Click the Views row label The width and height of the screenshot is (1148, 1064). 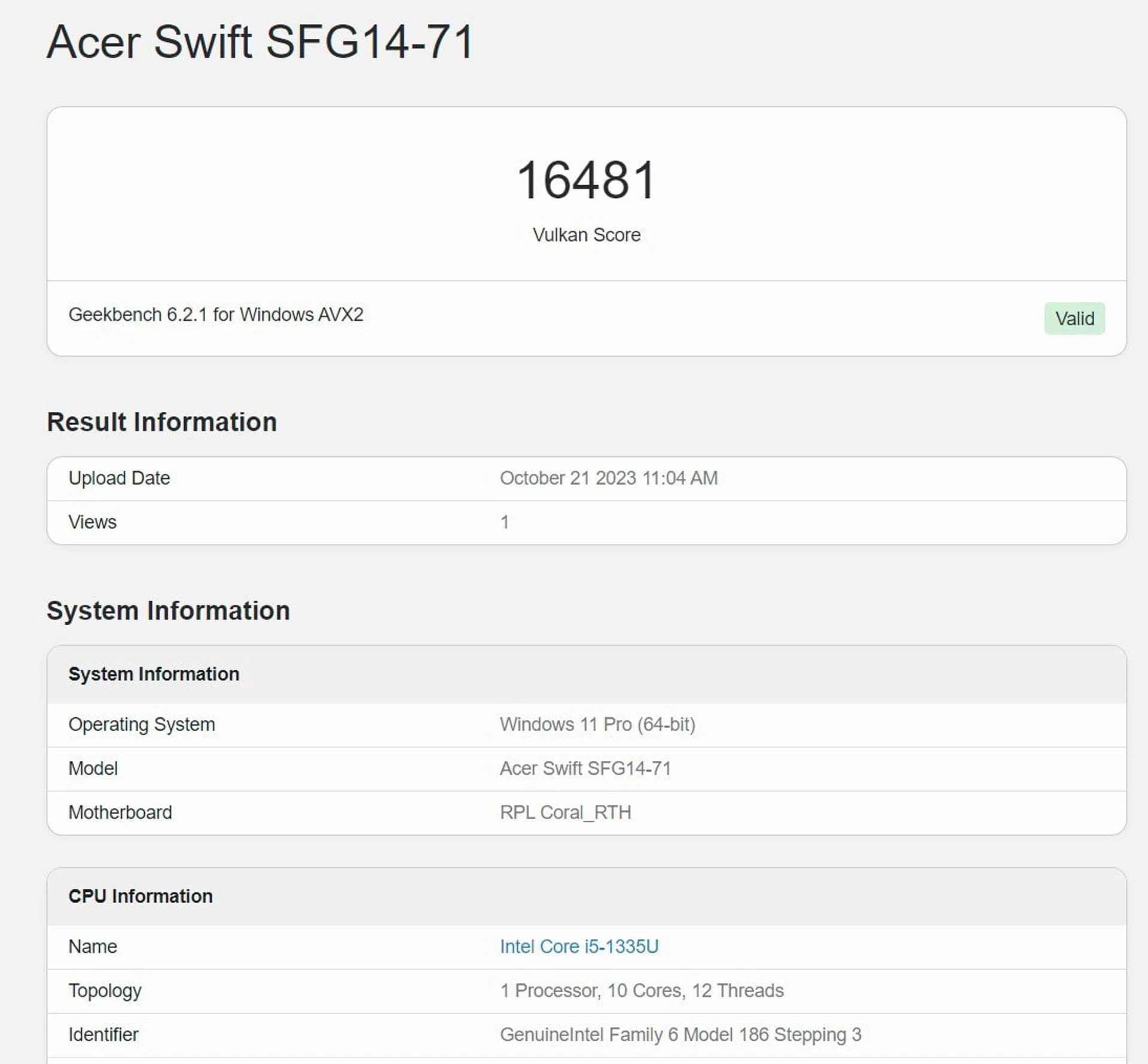[92, 522]
